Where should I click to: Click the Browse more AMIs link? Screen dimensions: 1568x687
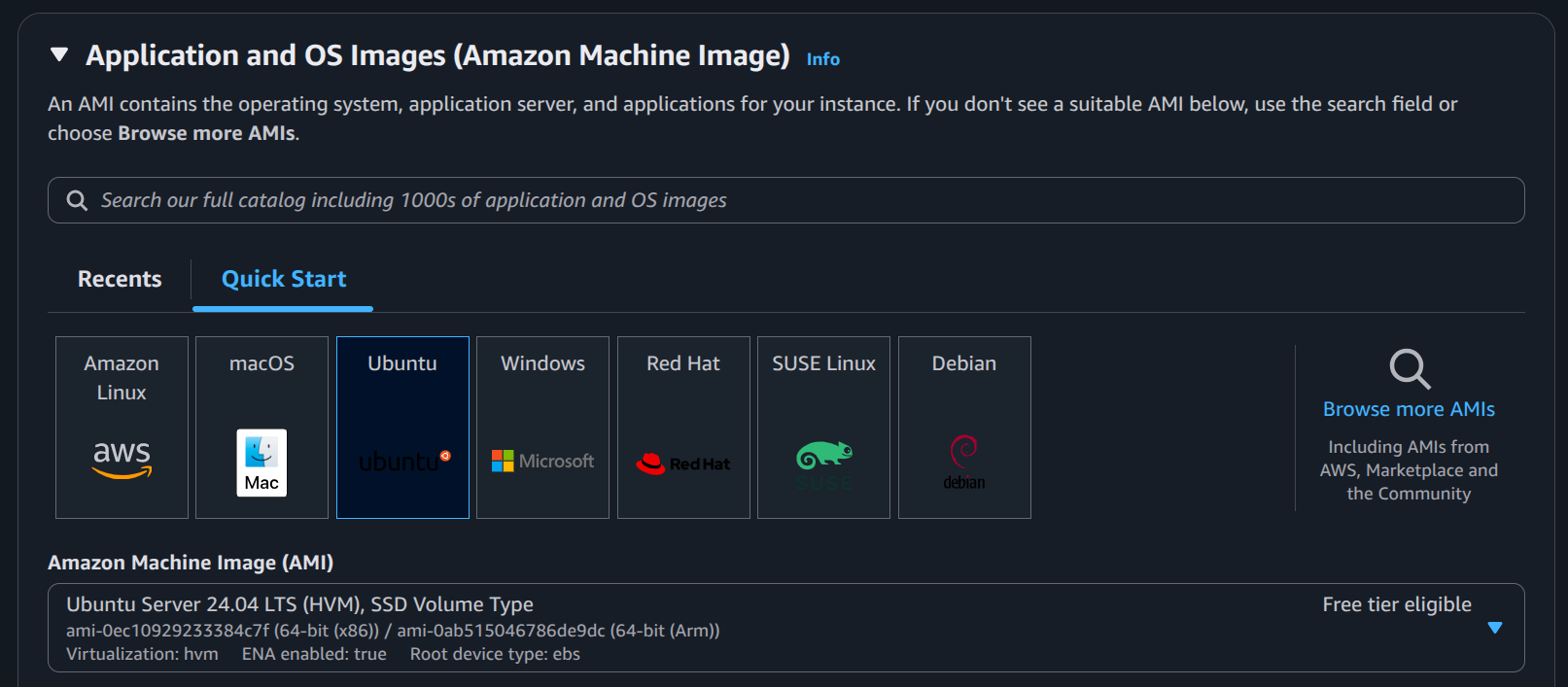coord(1409,409)
